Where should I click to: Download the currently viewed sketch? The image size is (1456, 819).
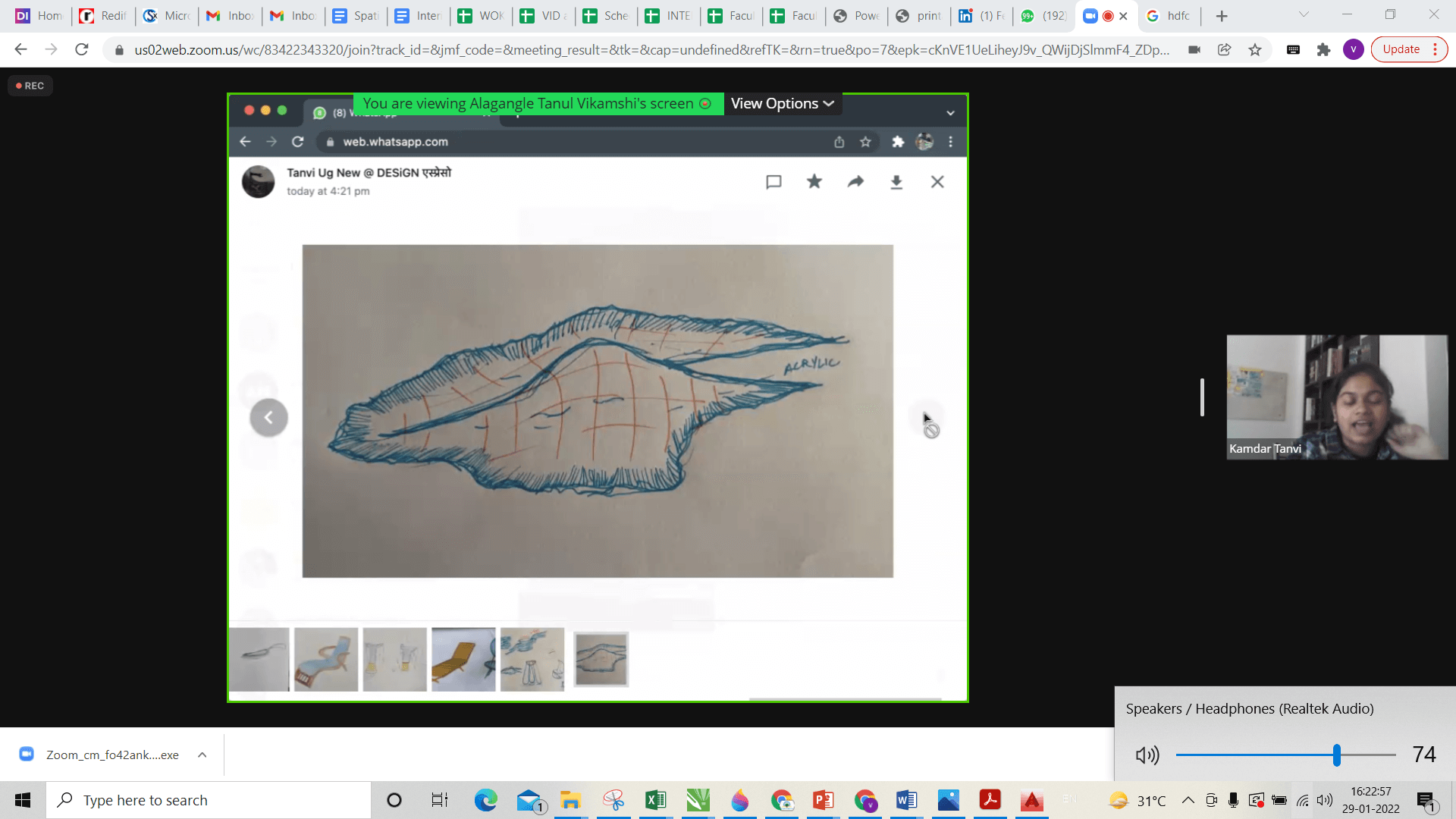coord(896,182)
